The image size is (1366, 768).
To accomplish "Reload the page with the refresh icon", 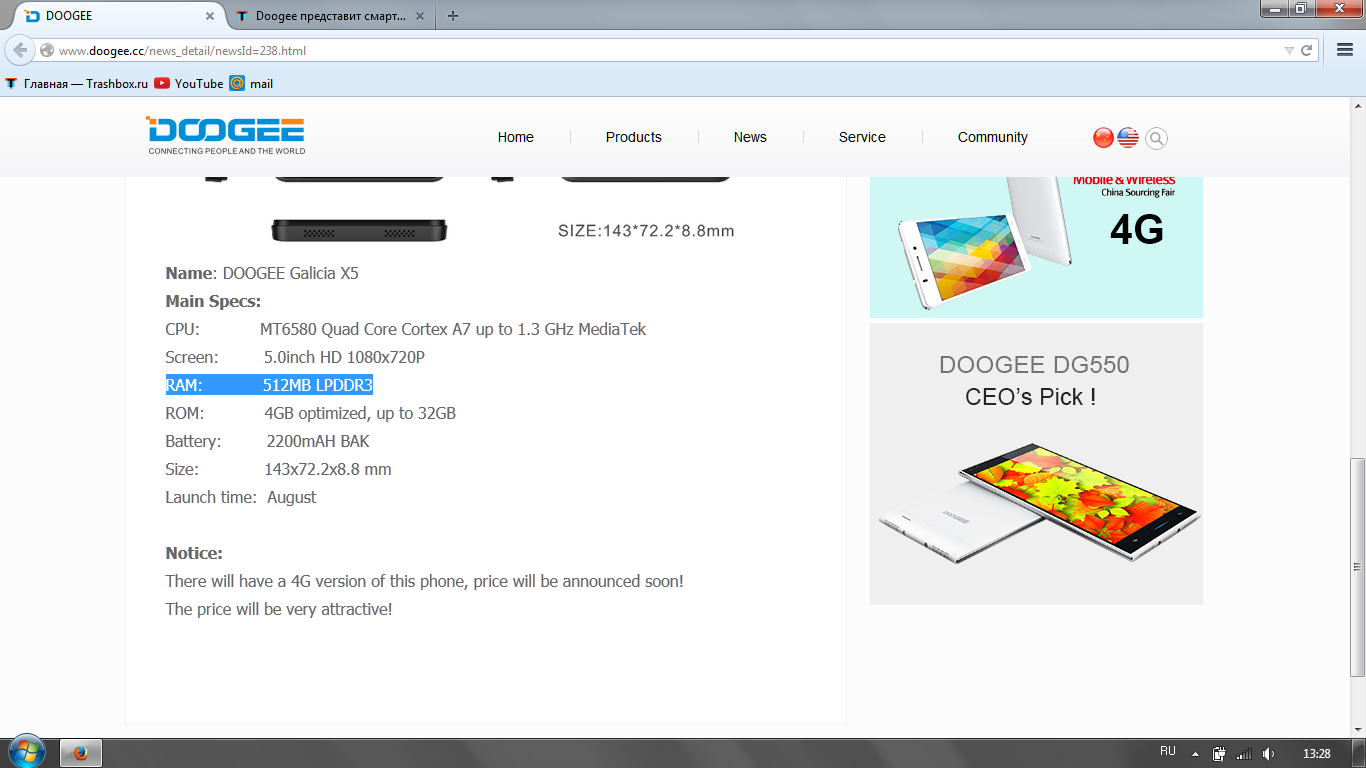I will pos(1307,50).
